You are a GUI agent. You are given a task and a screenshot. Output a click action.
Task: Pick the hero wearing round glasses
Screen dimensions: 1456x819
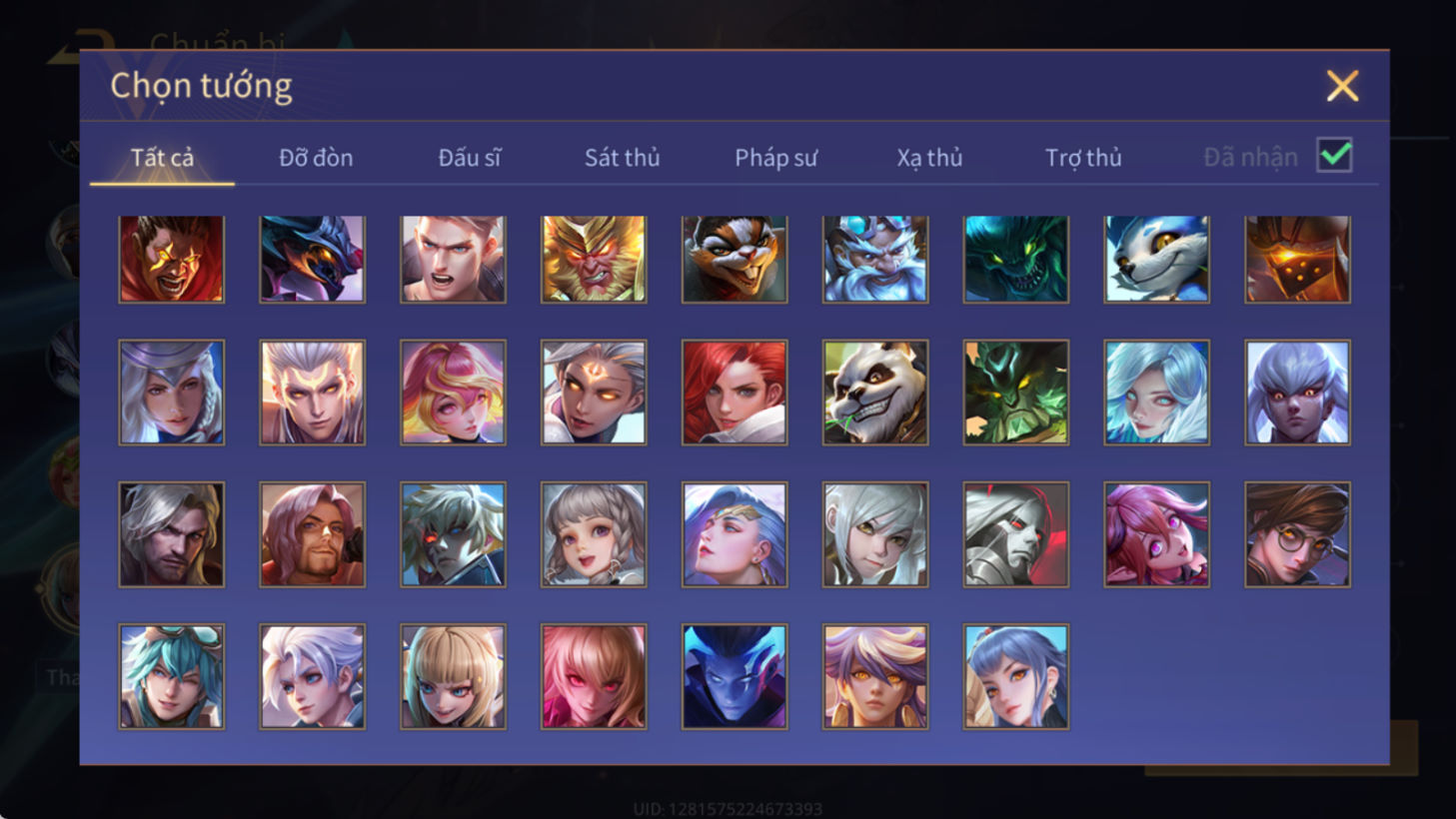(x=1297, y=534)
